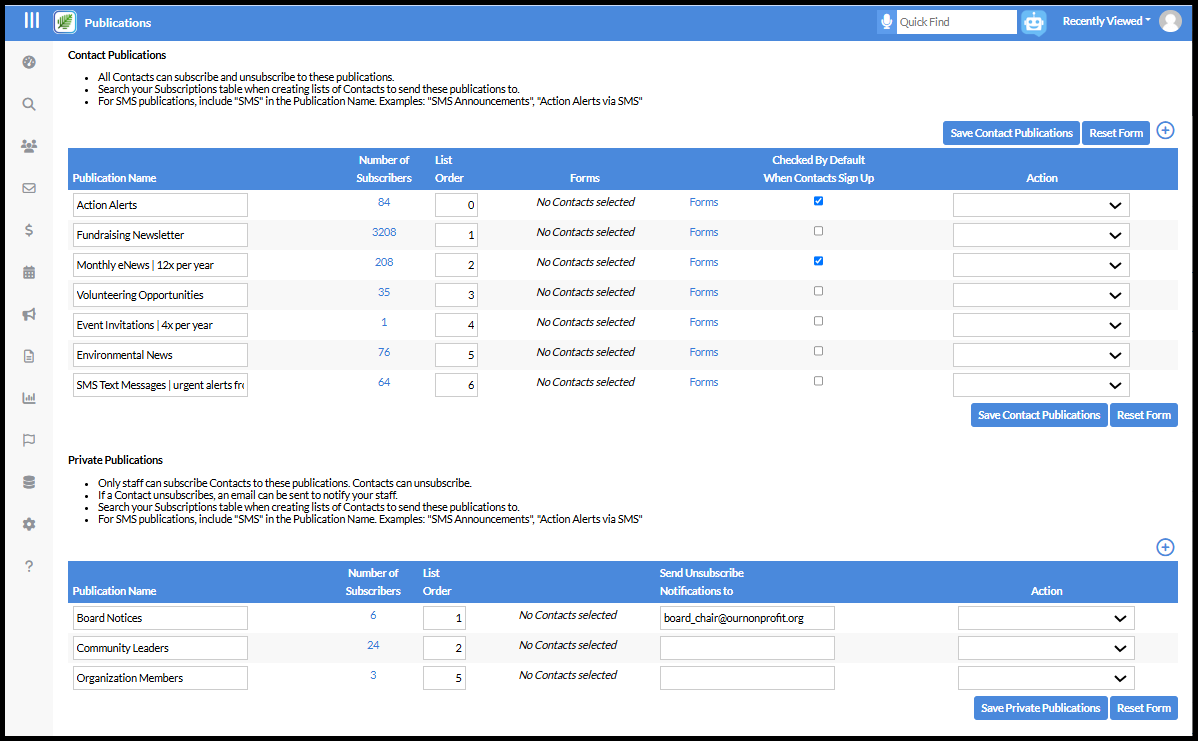Click top Save Contact Publications button

[x=1011, y=133]
